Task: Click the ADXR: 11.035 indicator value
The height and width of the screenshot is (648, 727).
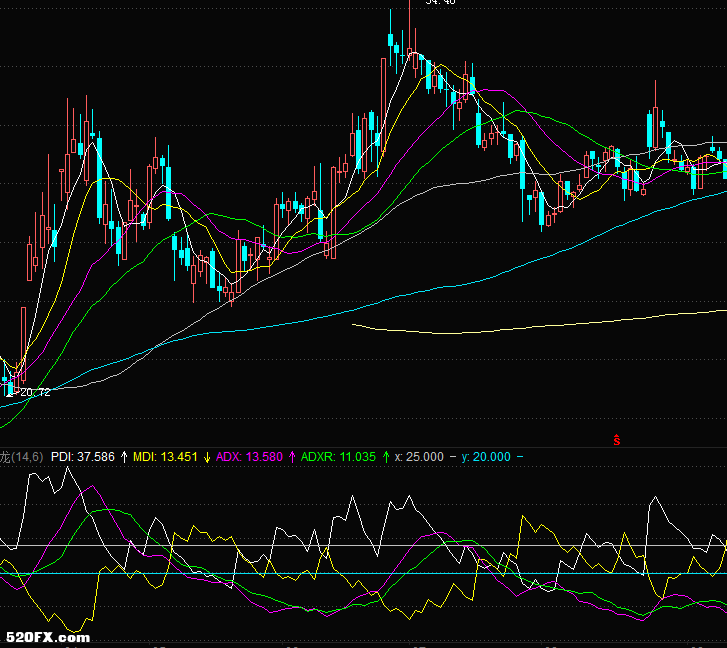Action: point(338,457)
